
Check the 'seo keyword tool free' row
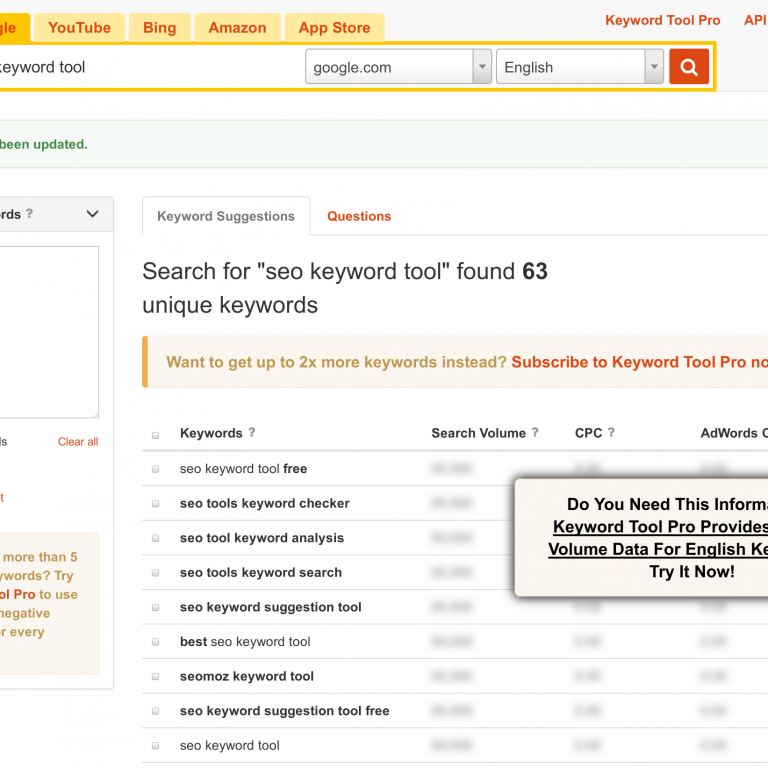tap(155, 469)
